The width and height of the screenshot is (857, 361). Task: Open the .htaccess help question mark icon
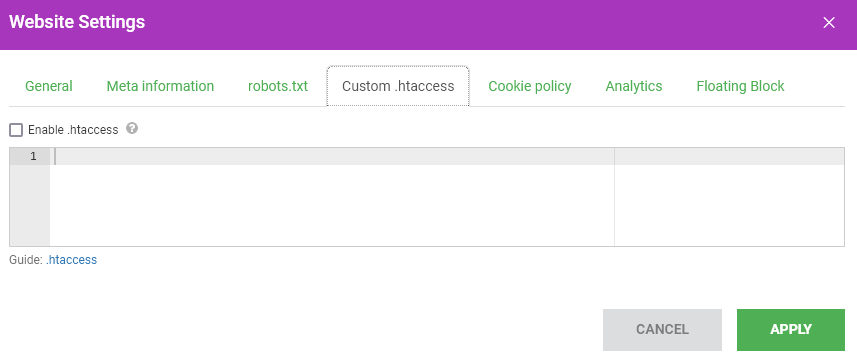click(x=132, y=129)
